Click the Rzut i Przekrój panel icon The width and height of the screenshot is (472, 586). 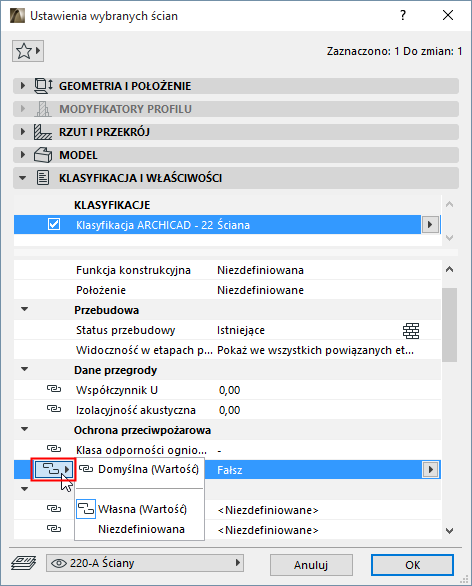point(43,132)
